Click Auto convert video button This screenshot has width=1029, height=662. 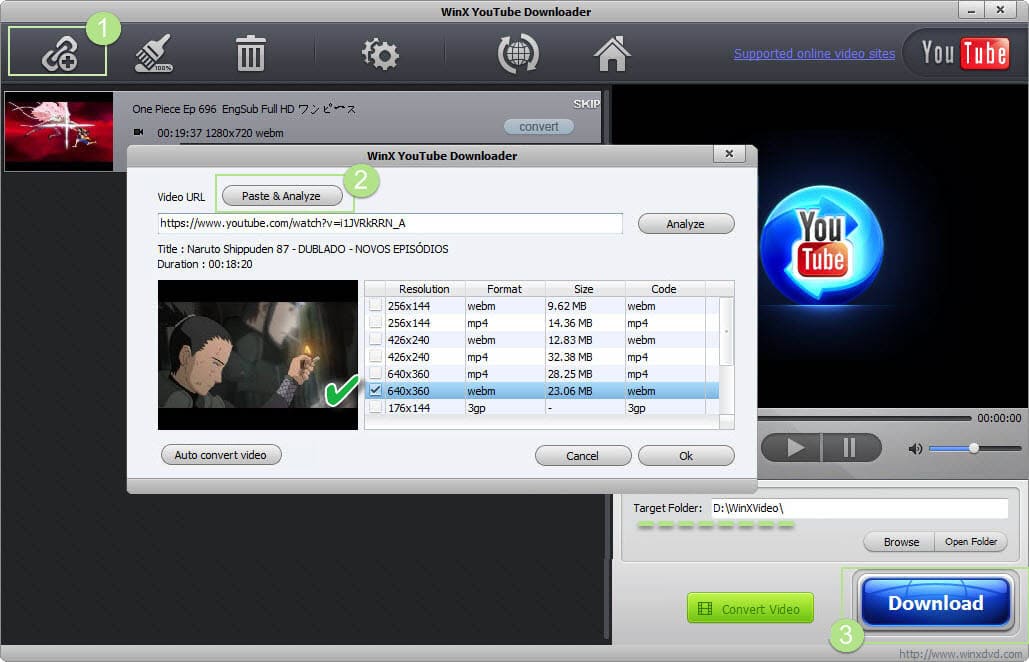click(x=221, y=455)
